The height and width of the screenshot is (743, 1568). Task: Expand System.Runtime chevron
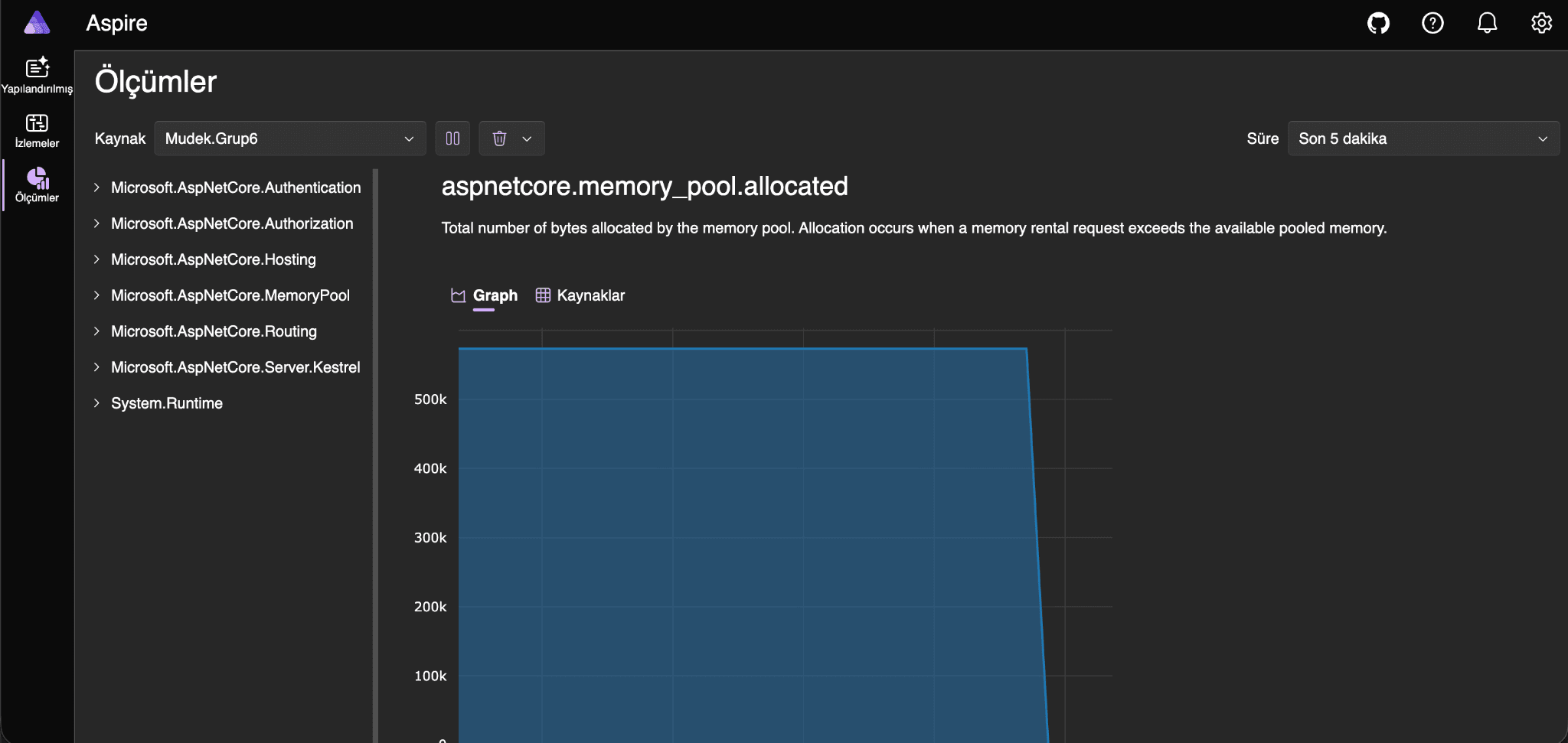(x=96, y=403)
